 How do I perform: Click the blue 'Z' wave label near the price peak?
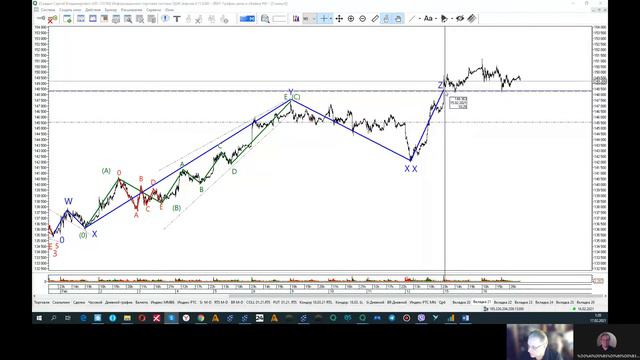[x=440, y=85]
